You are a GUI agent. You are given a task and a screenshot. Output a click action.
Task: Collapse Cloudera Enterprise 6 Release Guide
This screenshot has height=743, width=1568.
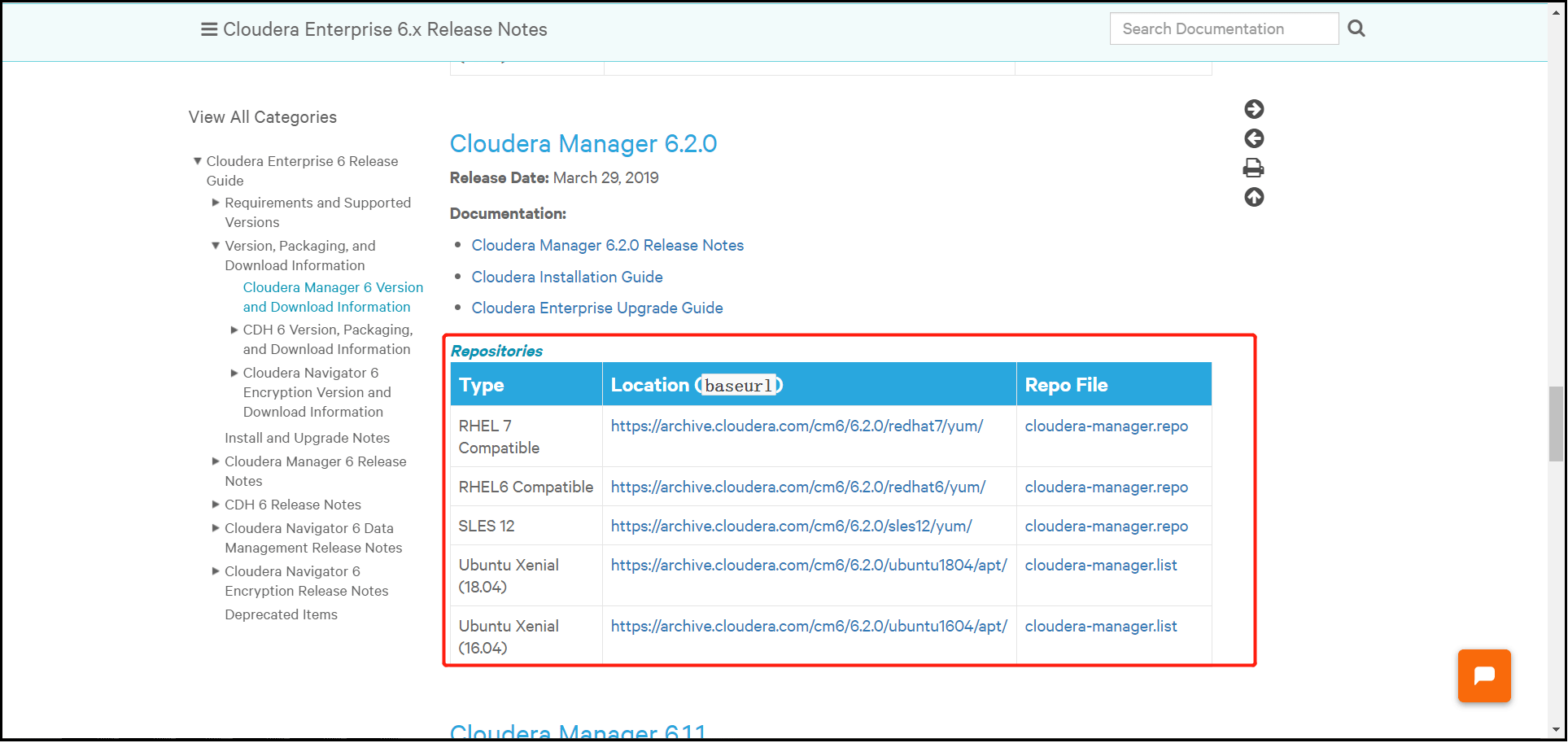coord(198,161)
